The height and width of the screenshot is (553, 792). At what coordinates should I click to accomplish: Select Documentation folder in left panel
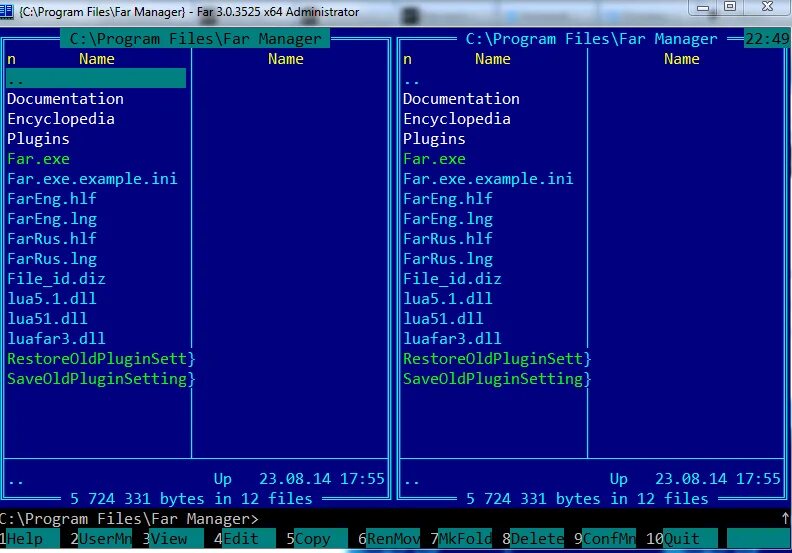(65, 98)
